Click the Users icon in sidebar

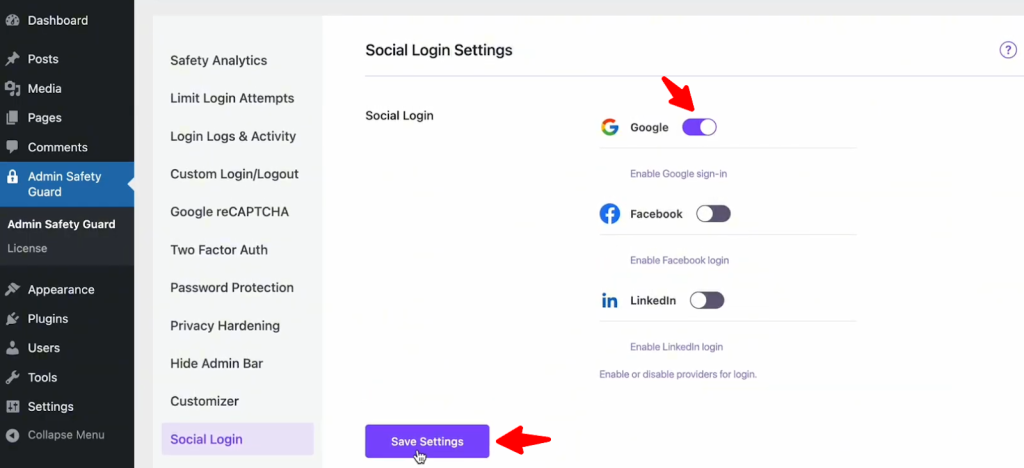click(13, 348)
